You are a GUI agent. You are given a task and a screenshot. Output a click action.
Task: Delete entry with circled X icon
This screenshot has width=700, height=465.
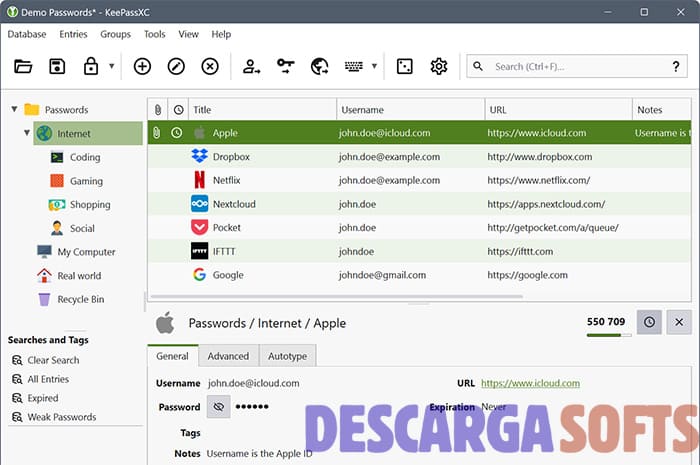[x=210, y=66]
